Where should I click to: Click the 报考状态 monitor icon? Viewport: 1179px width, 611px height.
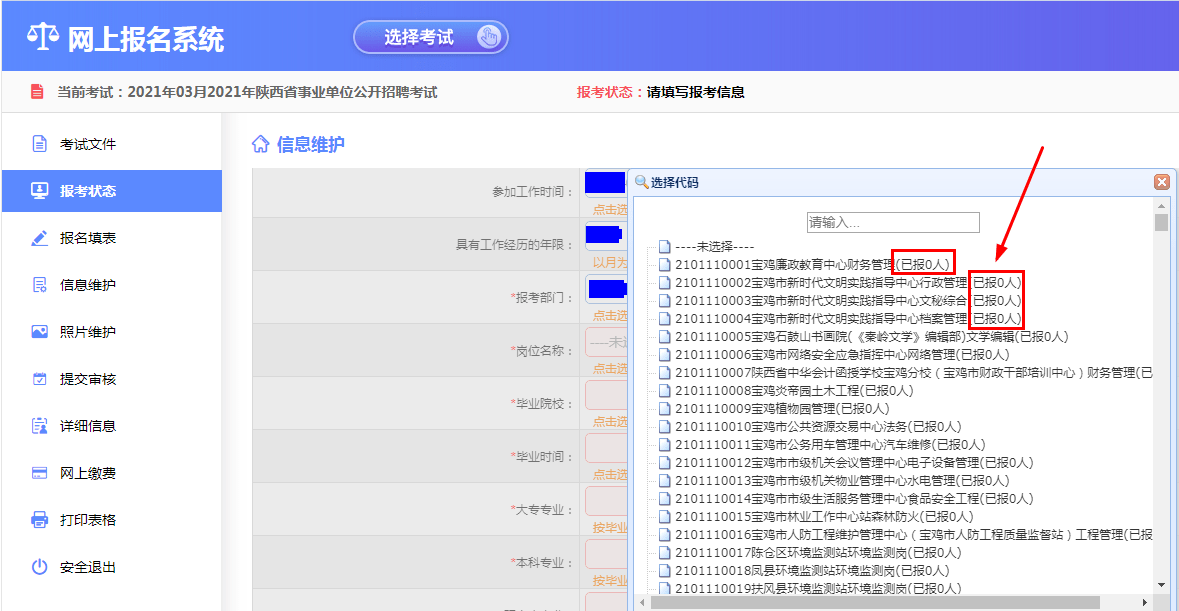pyautogui.click(x=39, y=191)
